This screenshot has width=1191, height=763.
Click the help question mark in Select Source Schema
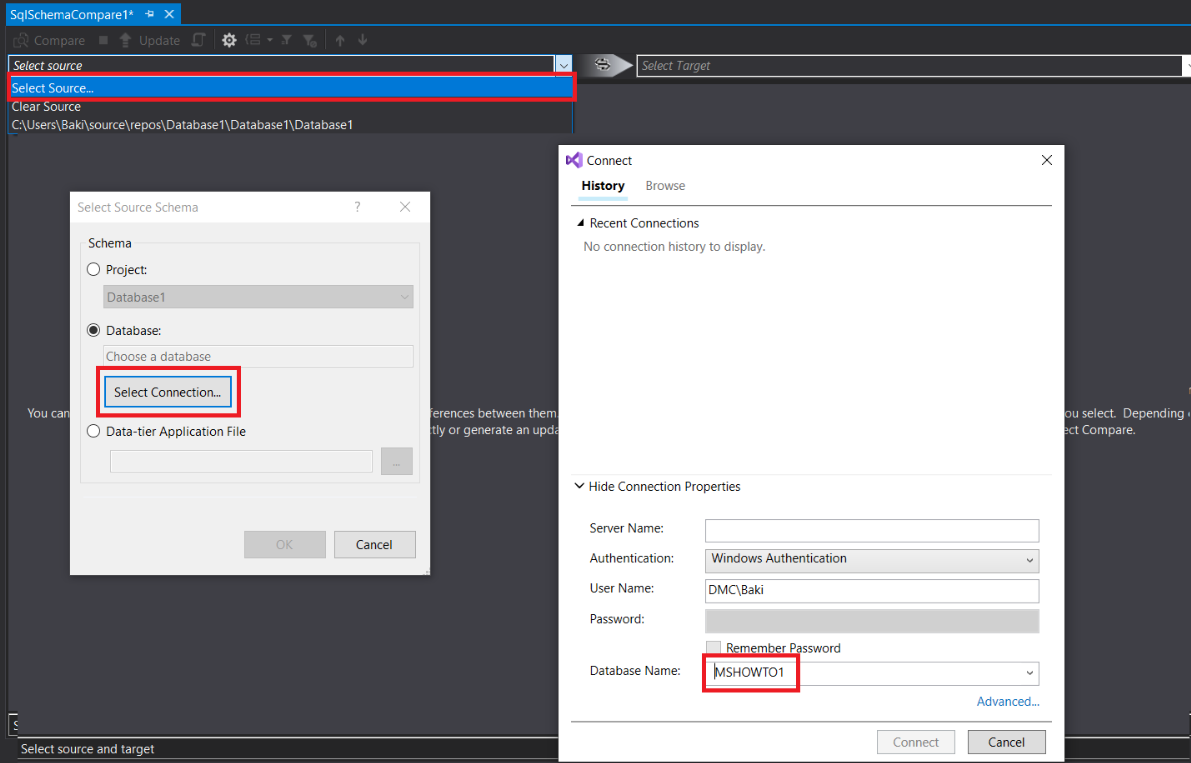pos(357,207)
